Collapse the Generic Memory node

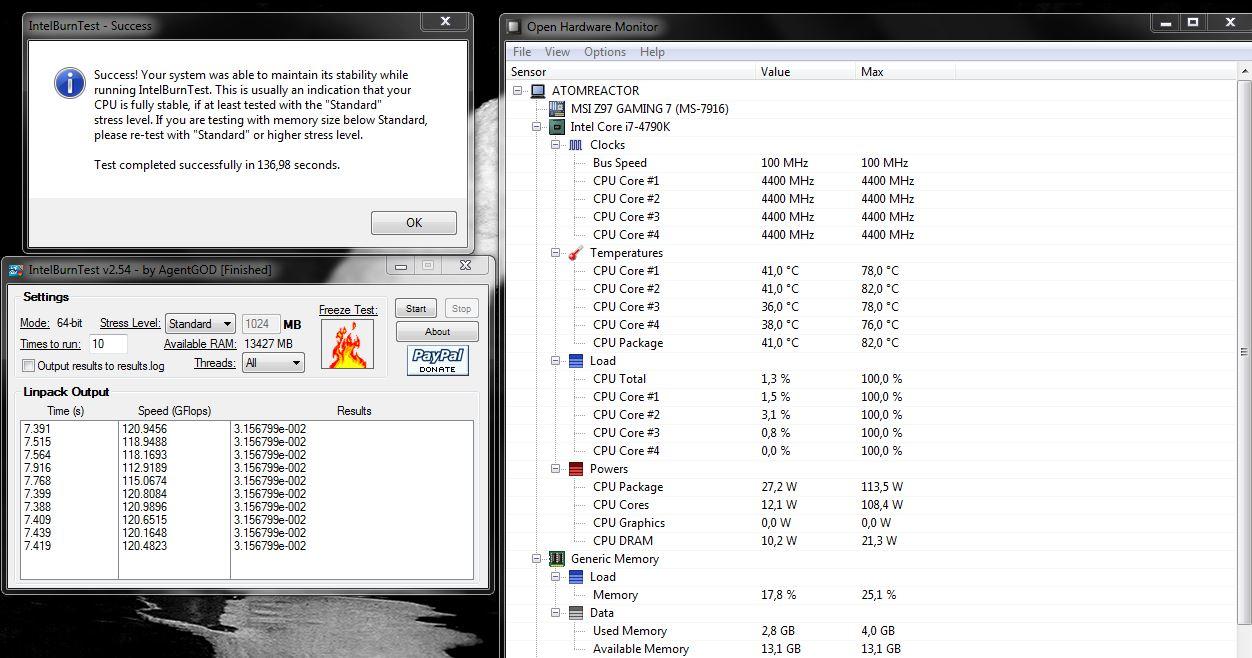537,559
